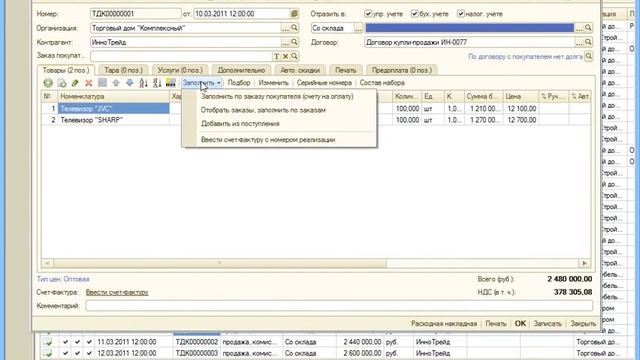Viewport: 640px width, 360px height.
Task: Switch to the Печать tab
Action: pyautogui.click(x=346, y=70)
